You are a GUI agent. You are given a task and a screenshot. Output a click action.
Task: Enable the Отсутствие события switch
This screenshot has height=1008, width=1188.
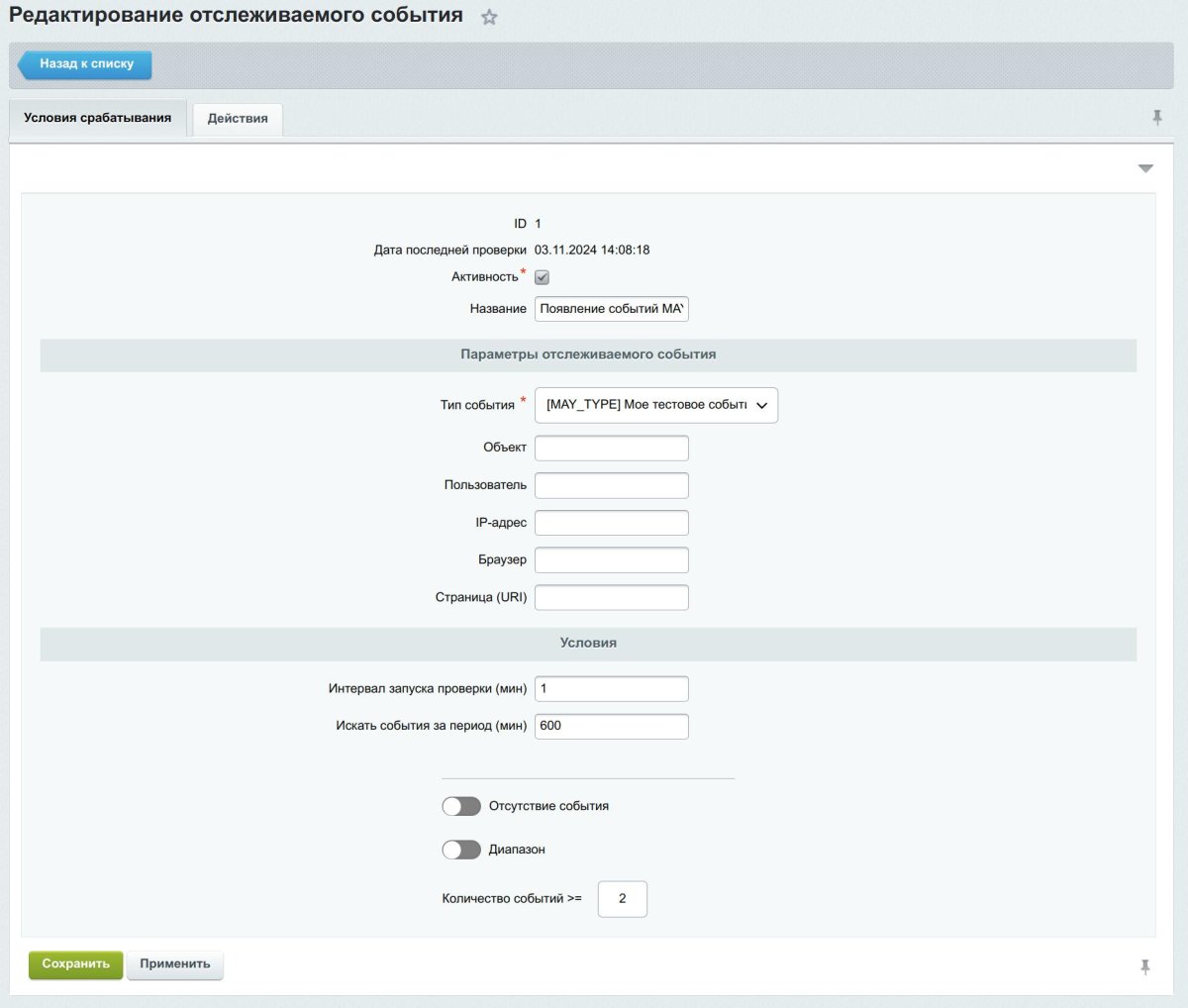pos(460,806)
